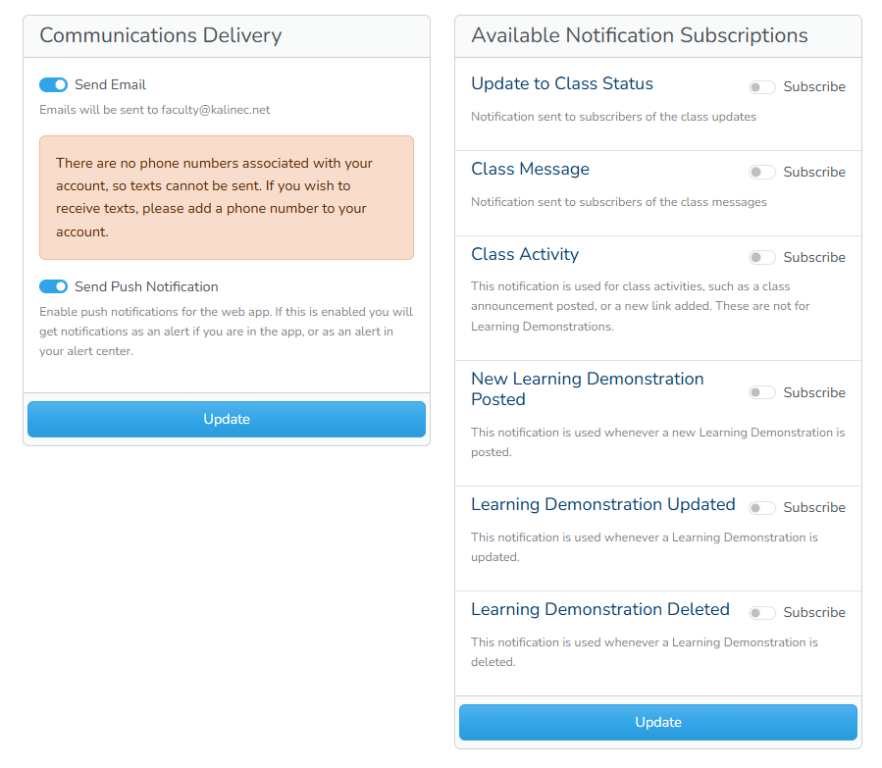Image resolution: width=882 pixels, height=768 pixels.
Task: Turn on Subscribe for Learning Demonstration Updated
Action: click(x=762, y=508)
